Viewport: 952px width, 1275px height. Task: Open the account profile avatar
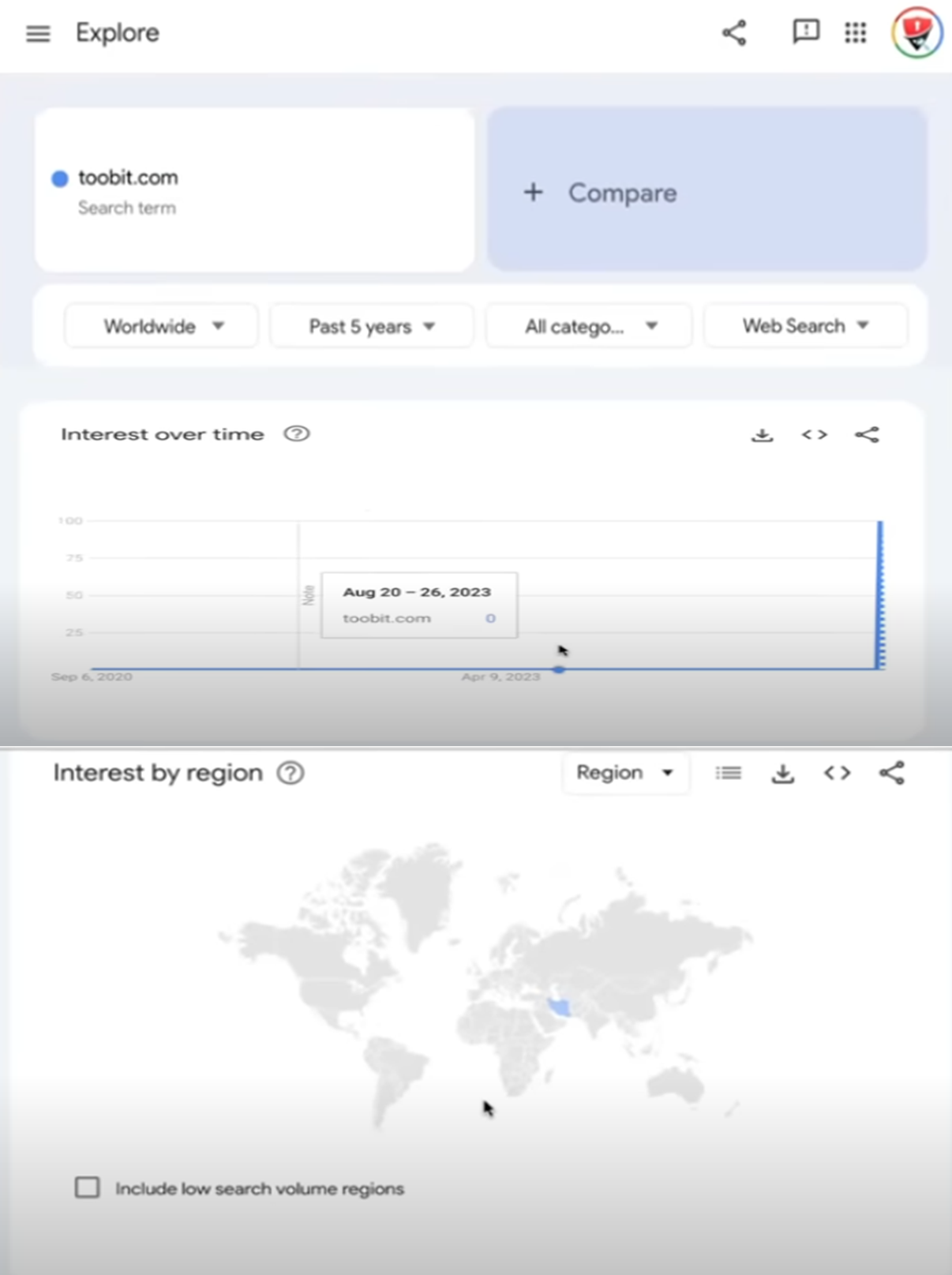[916, 32]
